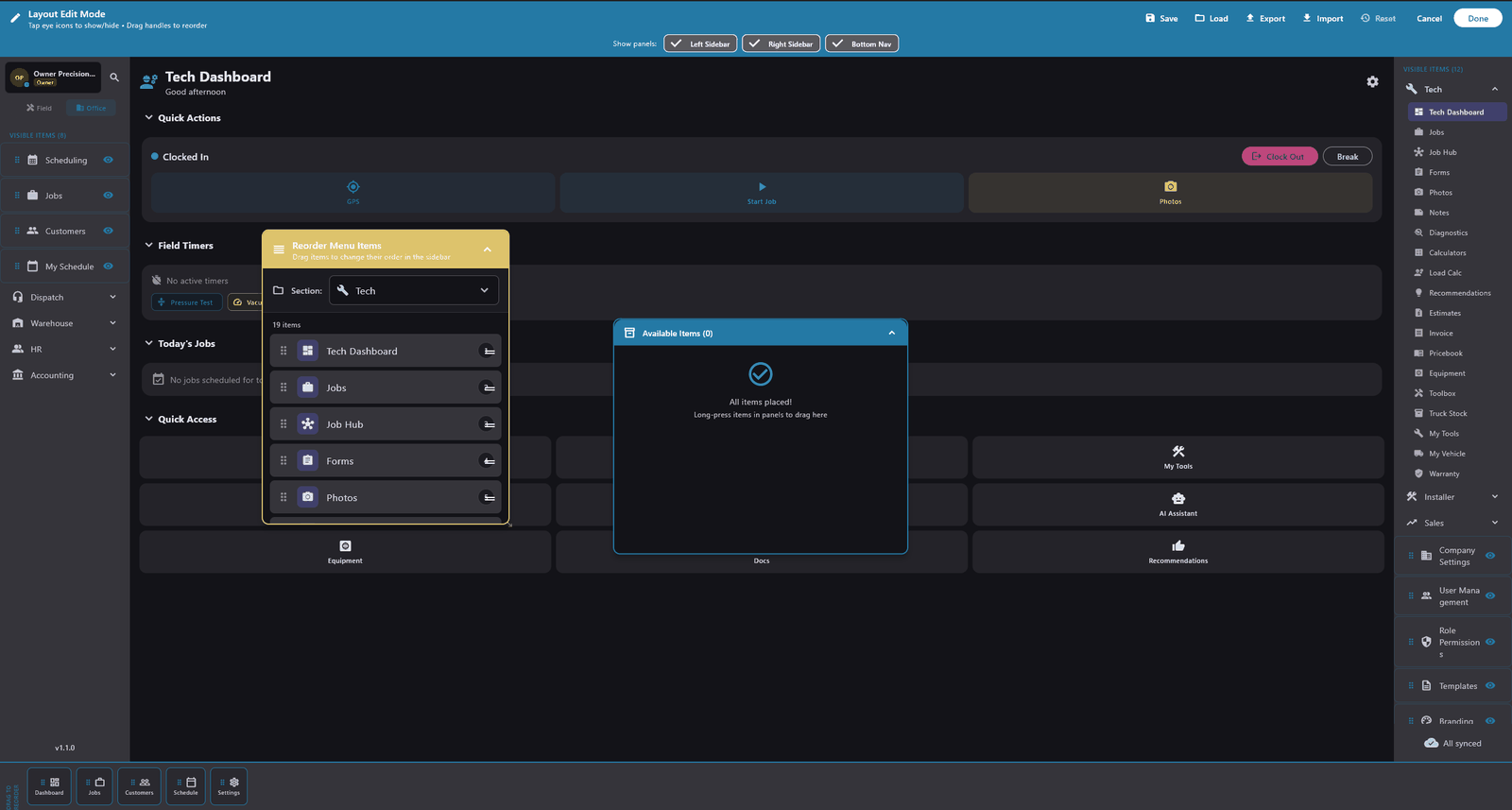
Task: Click the Clock Out button
Action: tap(1280, 156)
